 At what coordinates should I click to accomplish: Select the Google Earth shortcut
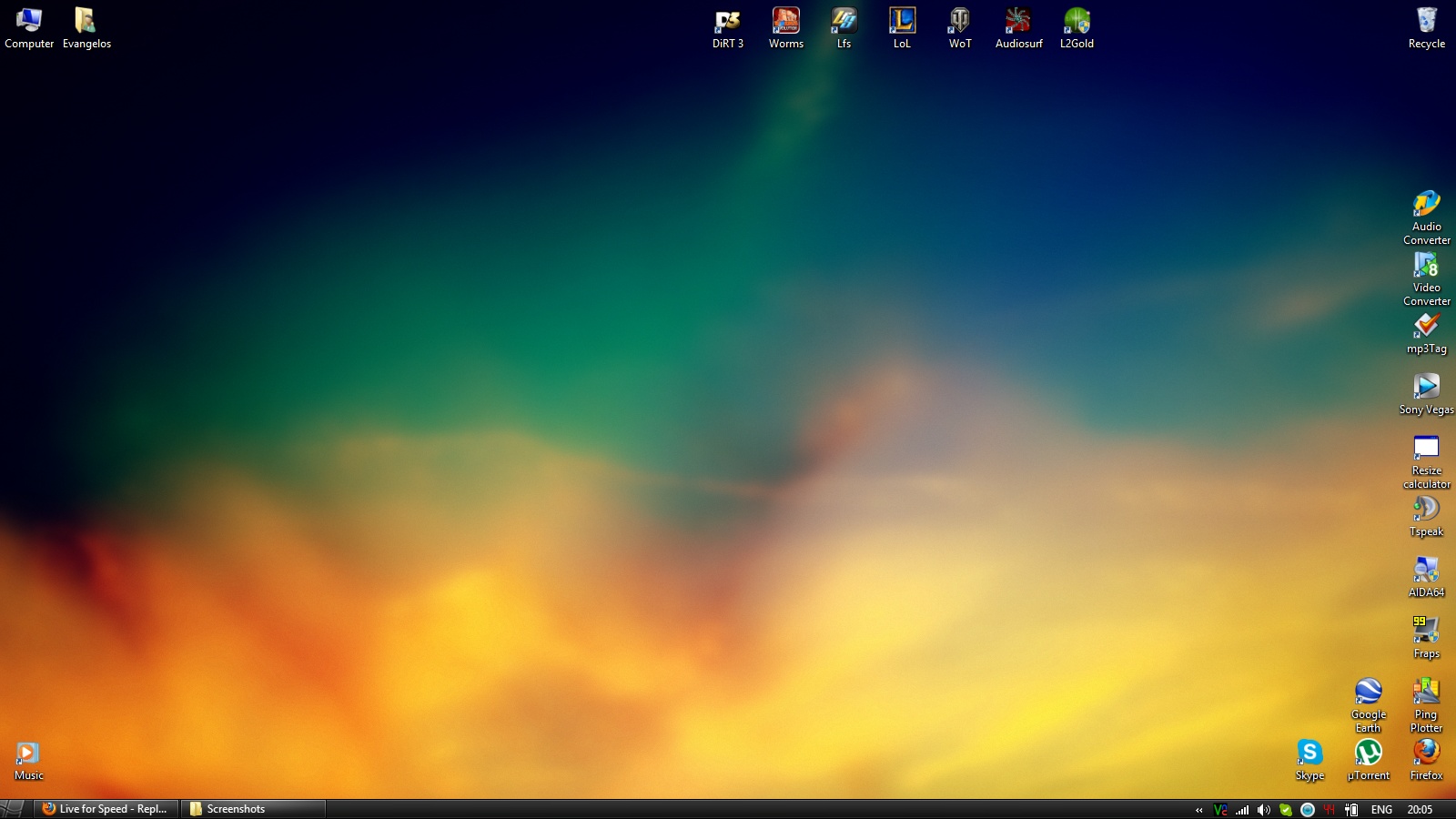(x=1369, y=705)
